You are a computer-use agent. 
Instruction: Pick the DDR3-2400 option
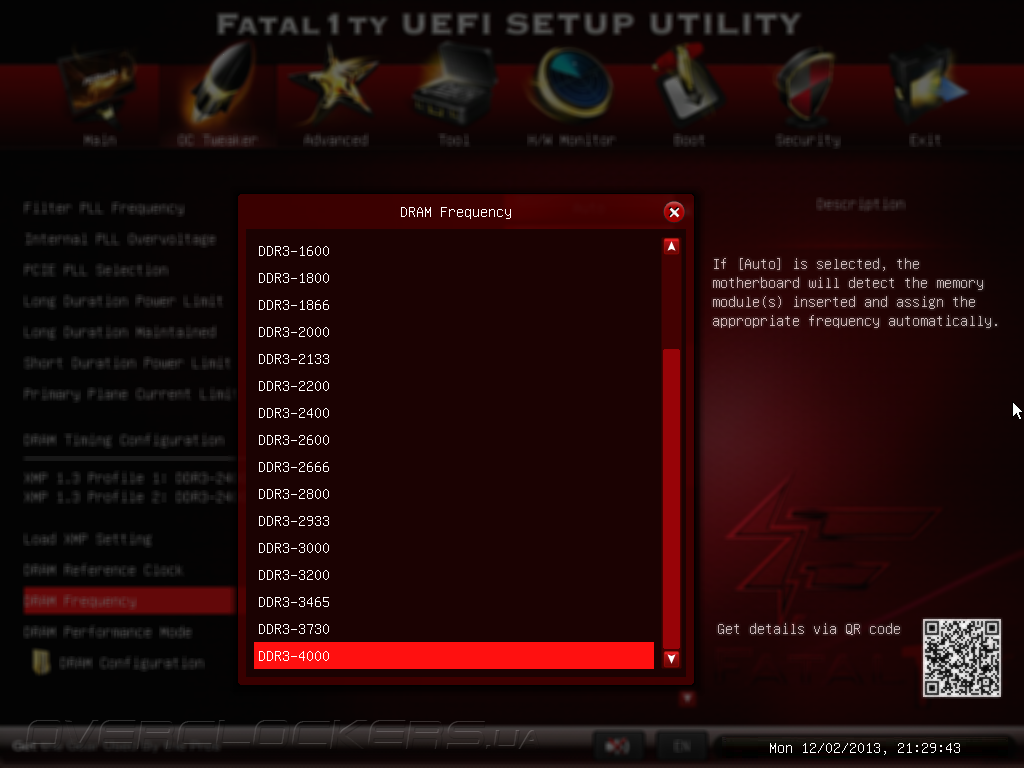point(454,413)
